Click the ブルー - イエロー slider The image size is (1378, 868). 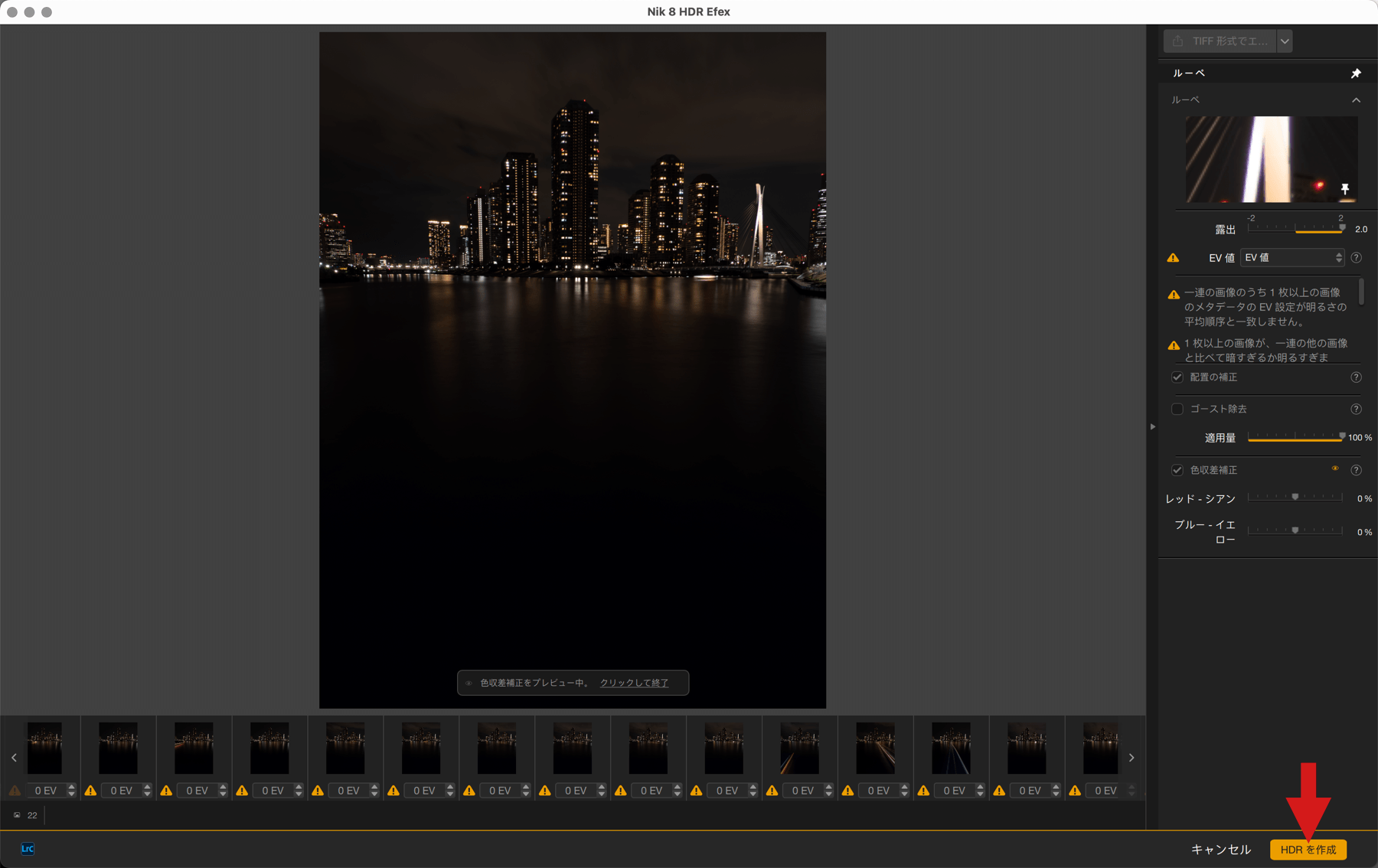tap(1295, 530)
